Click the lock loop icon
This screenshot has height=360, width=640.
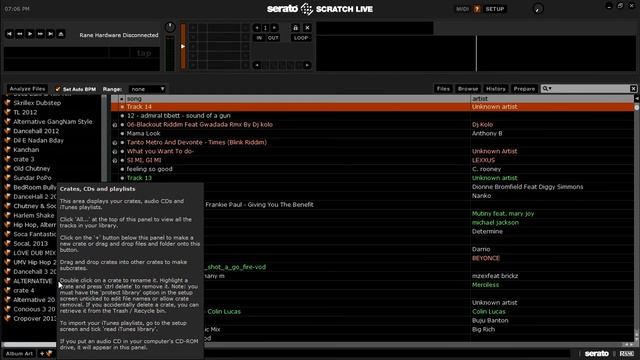click(x=295, y=28)
